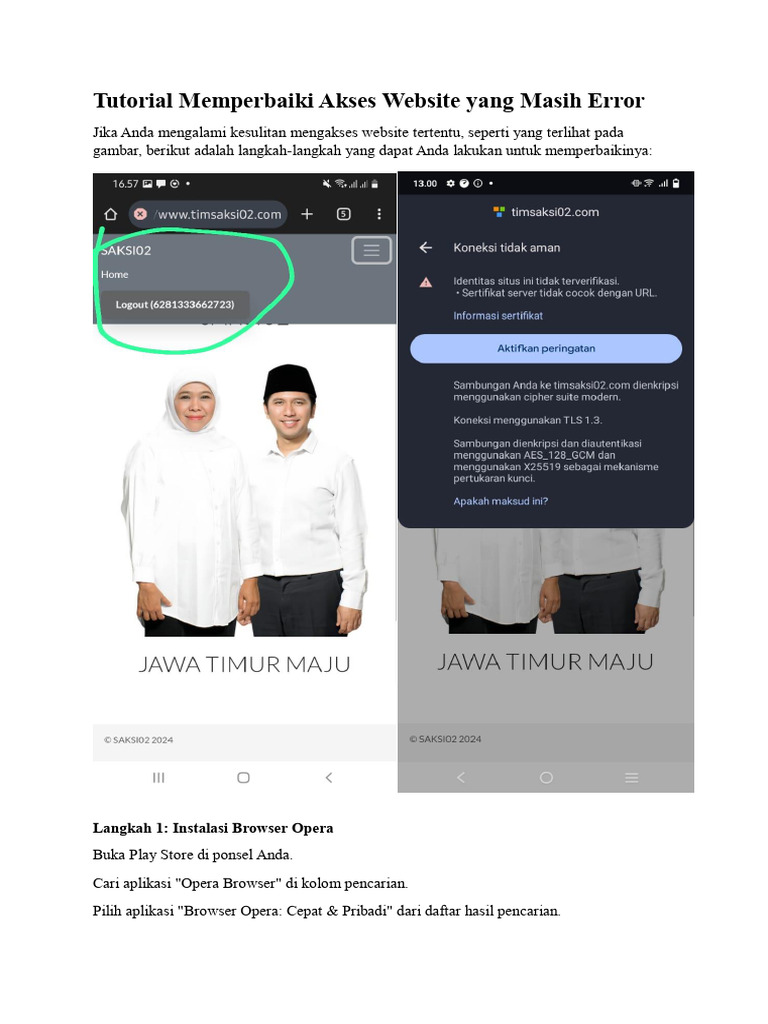Open a new tab with plus icon

(x=307, y=214)
